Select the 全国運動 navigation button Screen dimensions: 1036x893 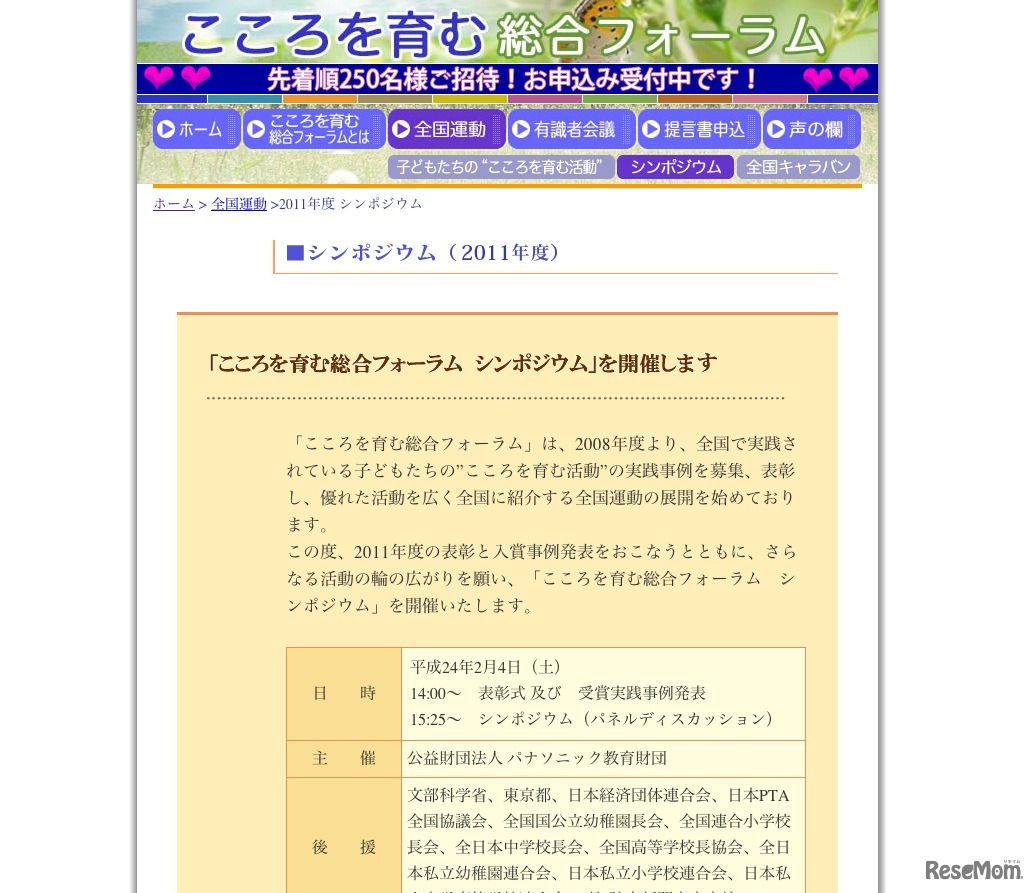[447, 129]
